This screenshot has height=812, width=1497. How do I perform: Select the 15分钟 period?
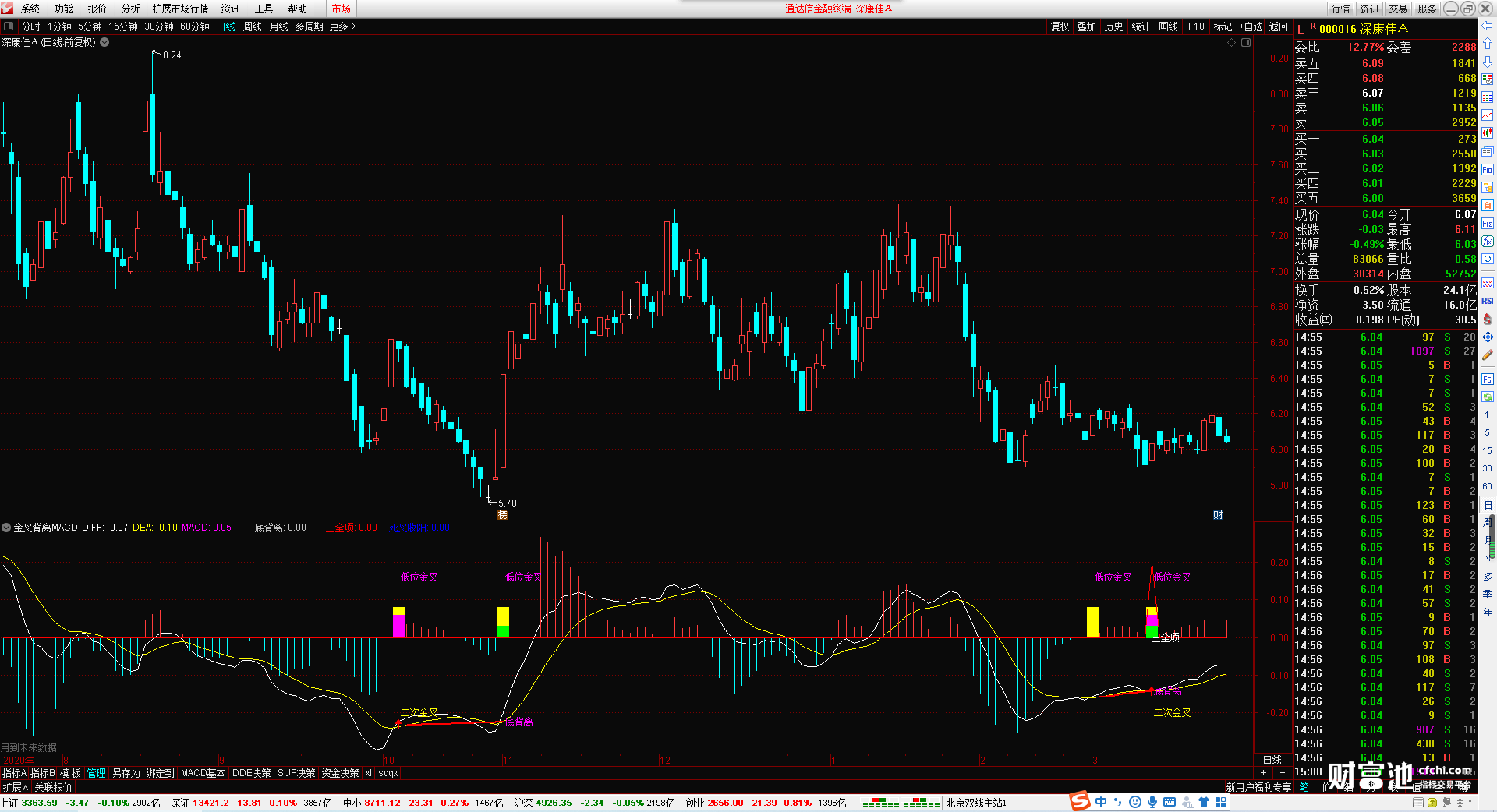[123, 26]
